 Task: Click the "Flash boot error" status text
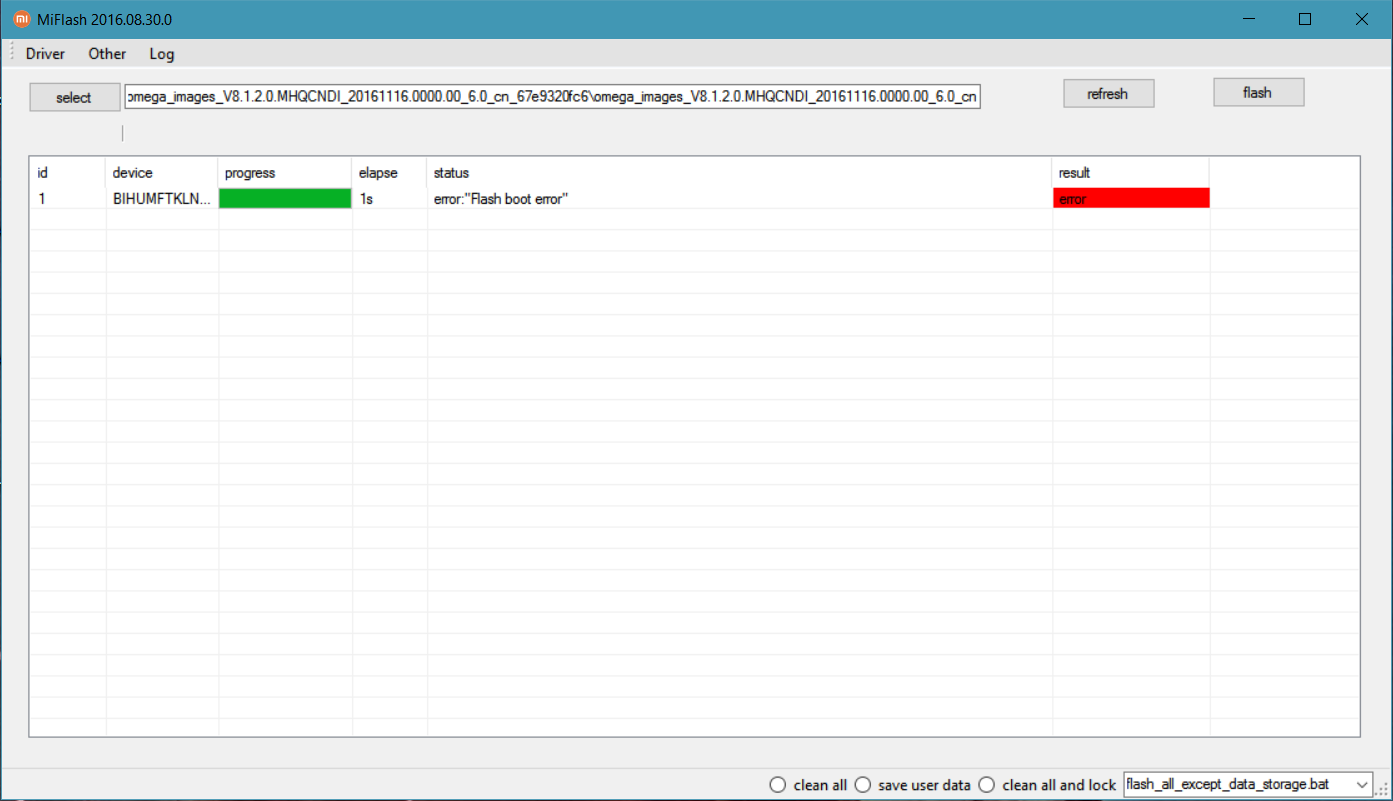(x=500, y=199)
